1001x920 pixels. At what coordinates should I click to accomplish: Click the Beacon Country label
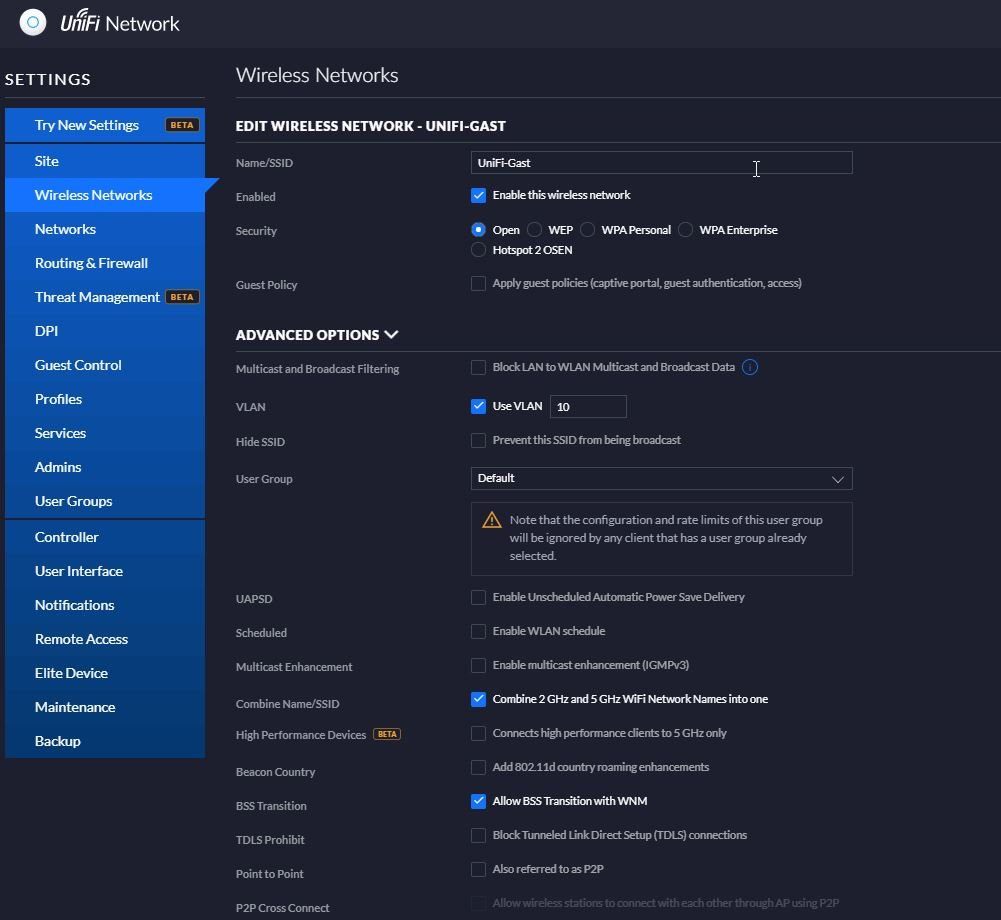click(x=275, y=772)
